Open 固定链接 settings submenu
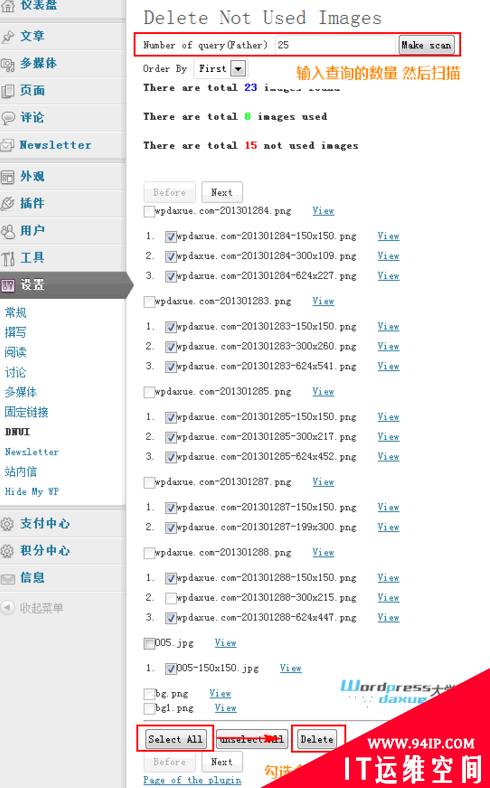The height and width of the screenshot is (788, 490). tap(27, 412)
